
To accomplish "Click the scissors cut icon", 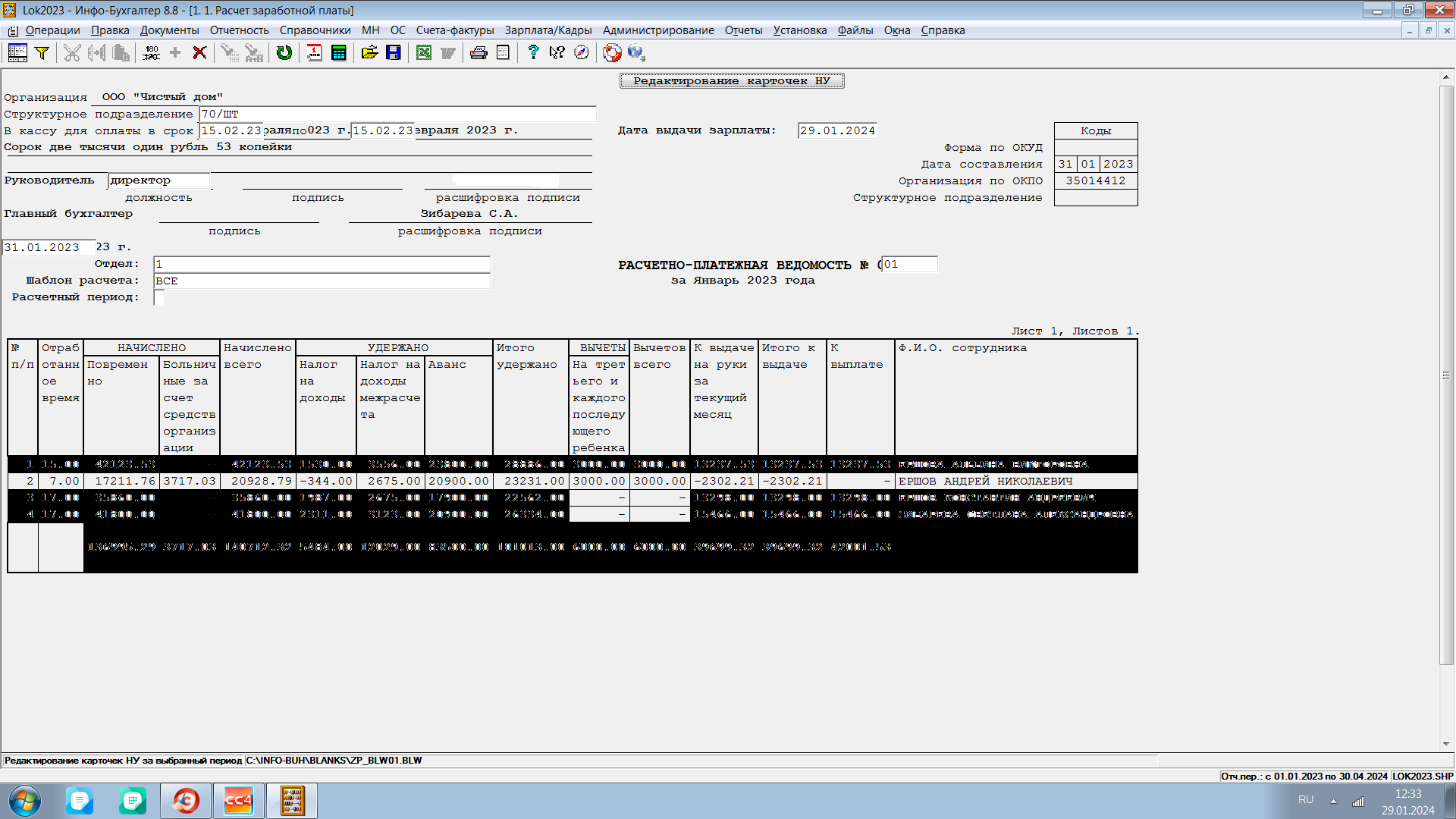I will pyautogui.click(x=72, y=52).
